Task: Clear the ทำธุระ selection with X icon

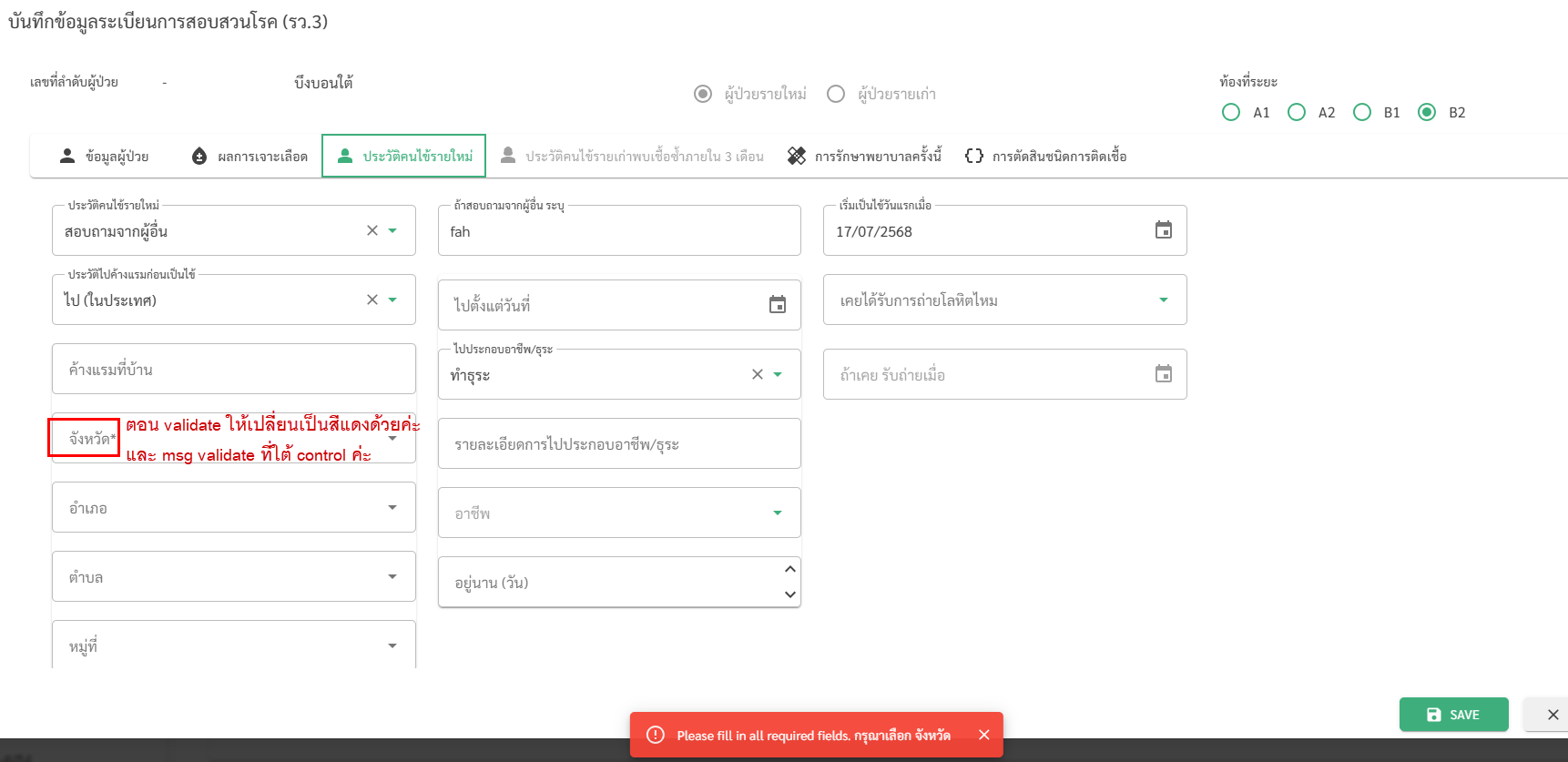Action: click(757, 374)
